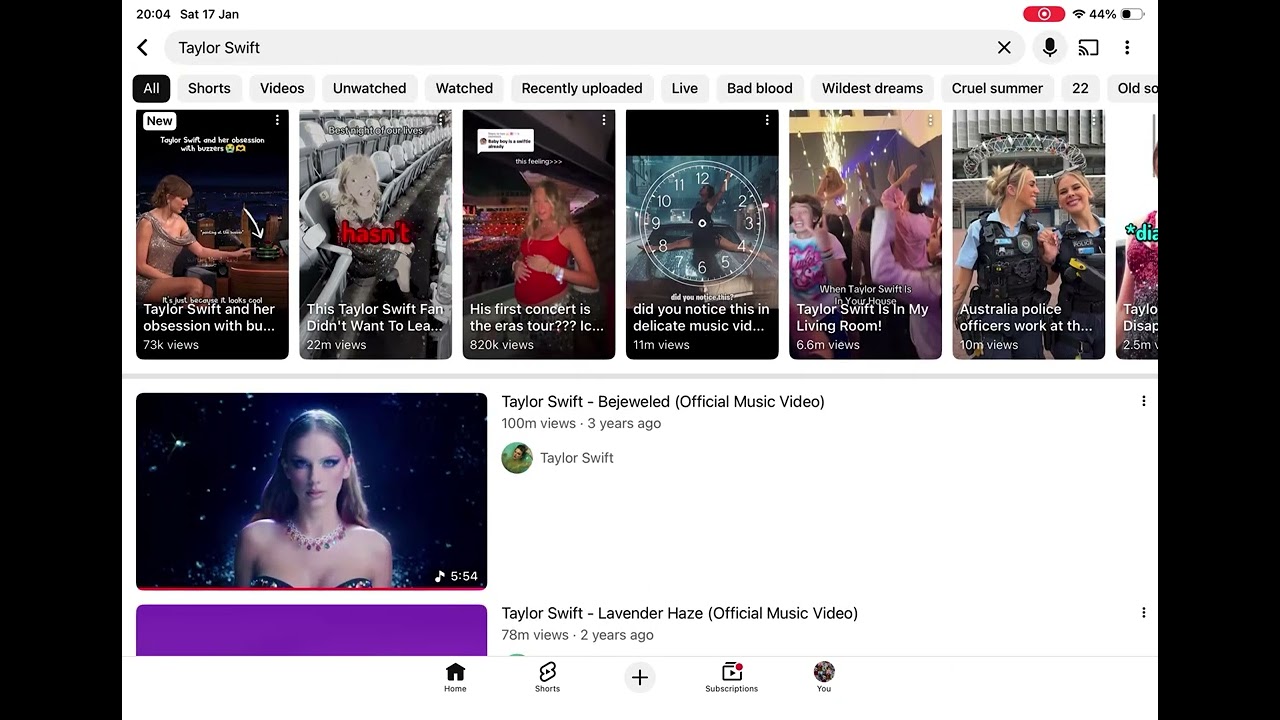Open the Lavender Haze video title
This screenshot has height=720, width=1280.
pos(680,613)
